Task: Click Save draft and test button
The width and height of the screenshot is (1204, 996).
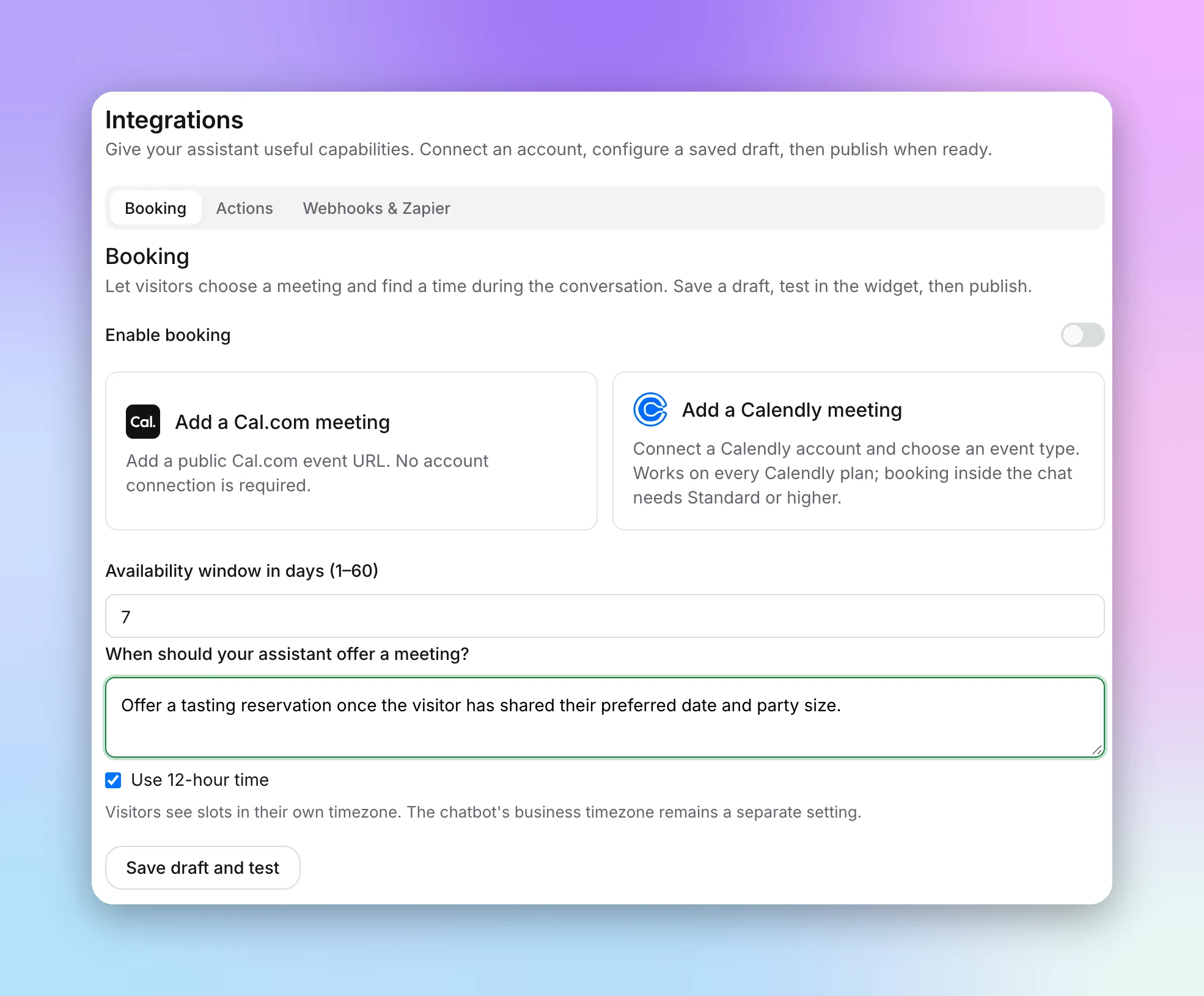Action: point(203,868)
